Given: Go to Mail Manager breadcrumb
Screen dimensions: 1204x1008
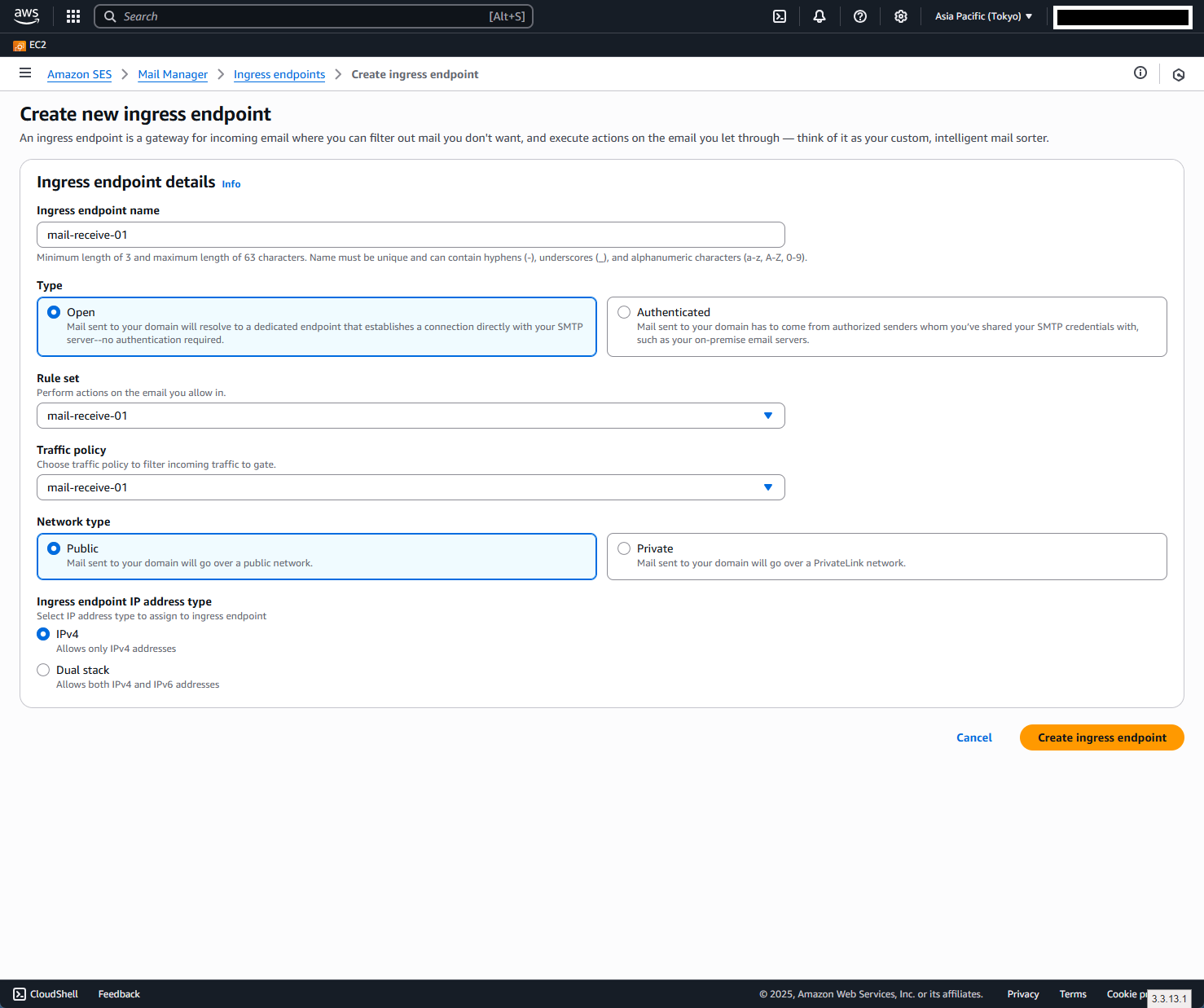Looking at the screenshot, I should pyautogui.click(x=173, y=74).
